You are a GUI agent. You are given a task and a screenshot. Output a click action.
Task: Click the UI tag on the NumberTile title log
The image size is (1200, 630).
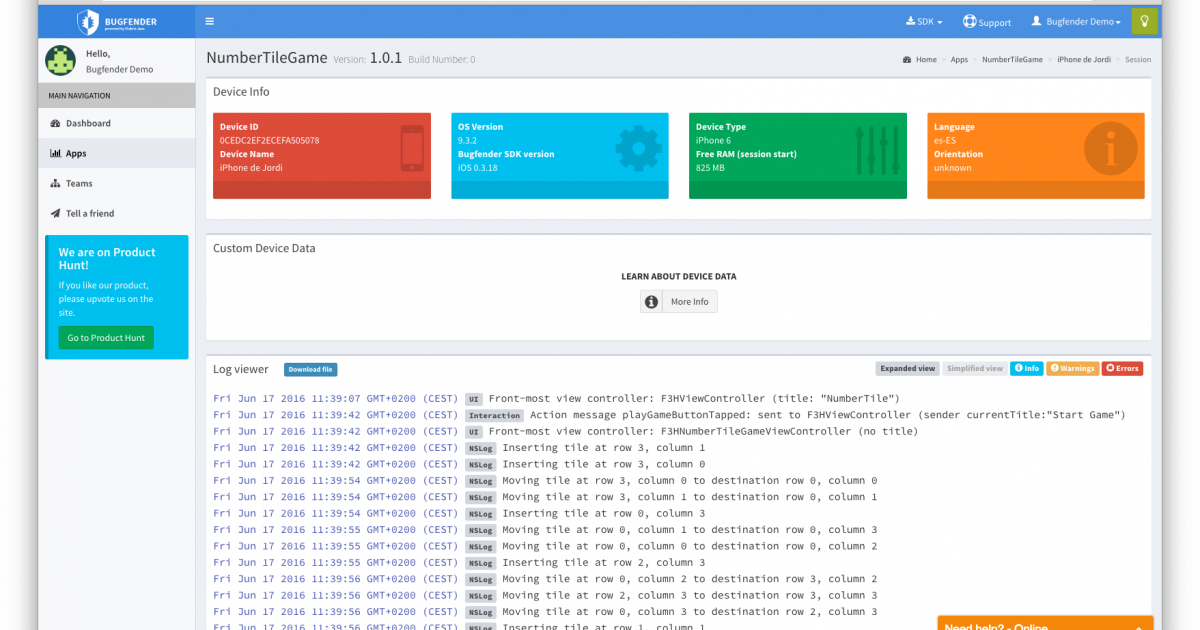click(474, 399)
